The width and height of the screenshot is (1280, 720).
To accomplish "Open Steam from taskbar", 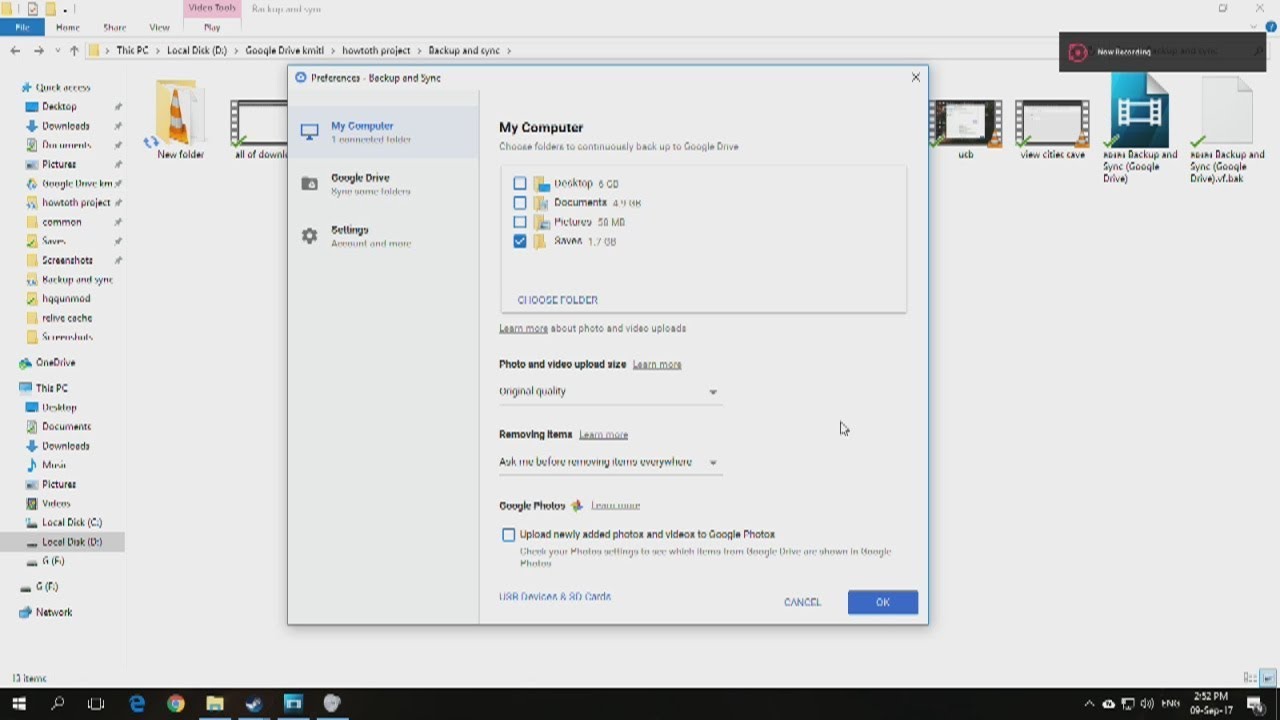I will pos(254,704).
